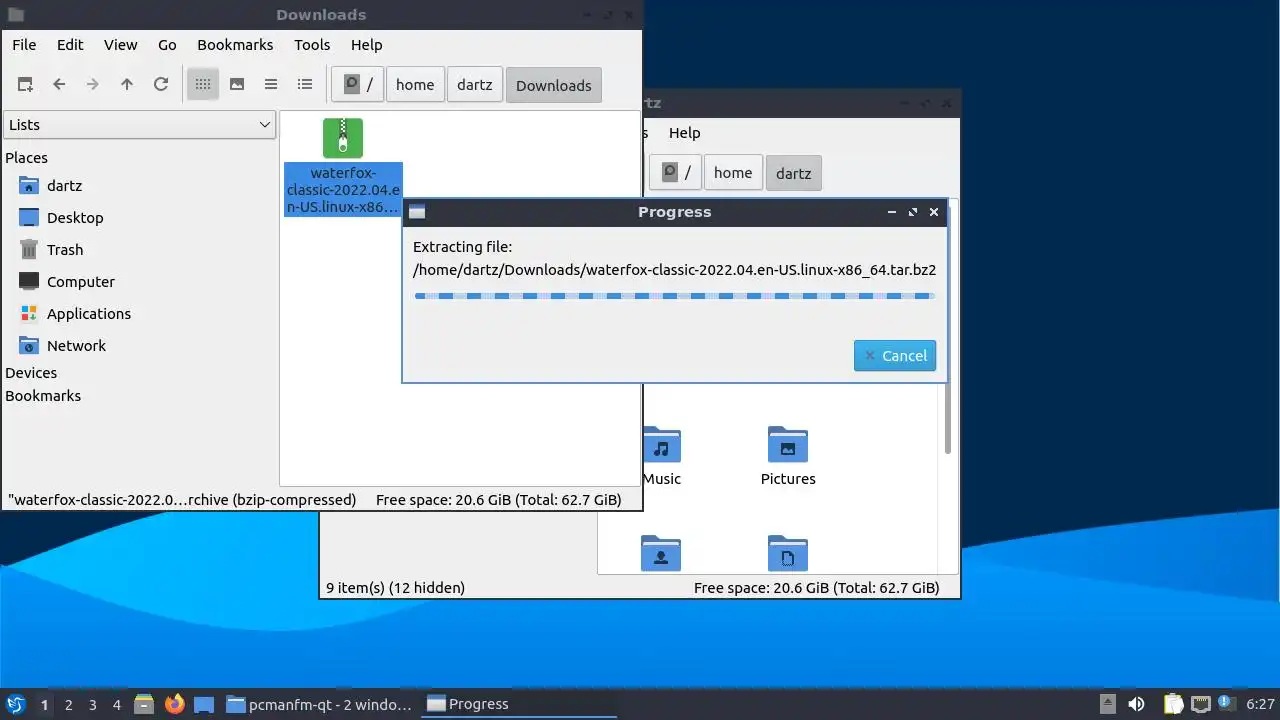Open the View menu
Viewport: 1280px width, 720px height.
[121, 45]
